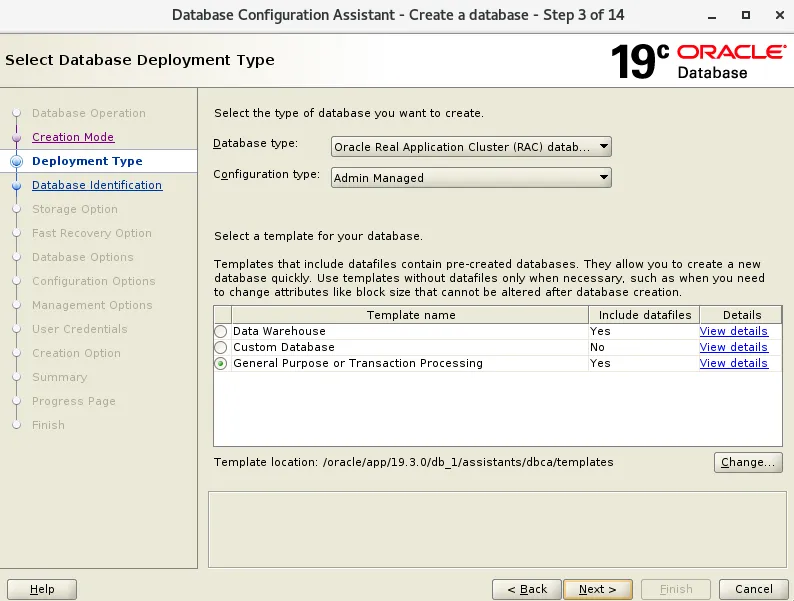Select the Deployment Type step

coord(87,161)
